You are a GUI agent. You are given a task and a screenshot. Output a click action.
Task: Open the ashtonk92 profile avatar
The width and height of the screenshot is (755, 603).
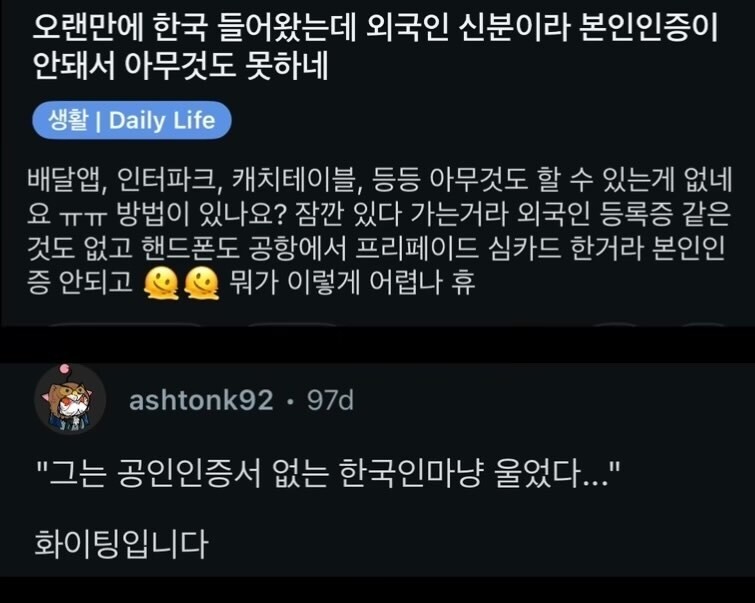[70, 400]
